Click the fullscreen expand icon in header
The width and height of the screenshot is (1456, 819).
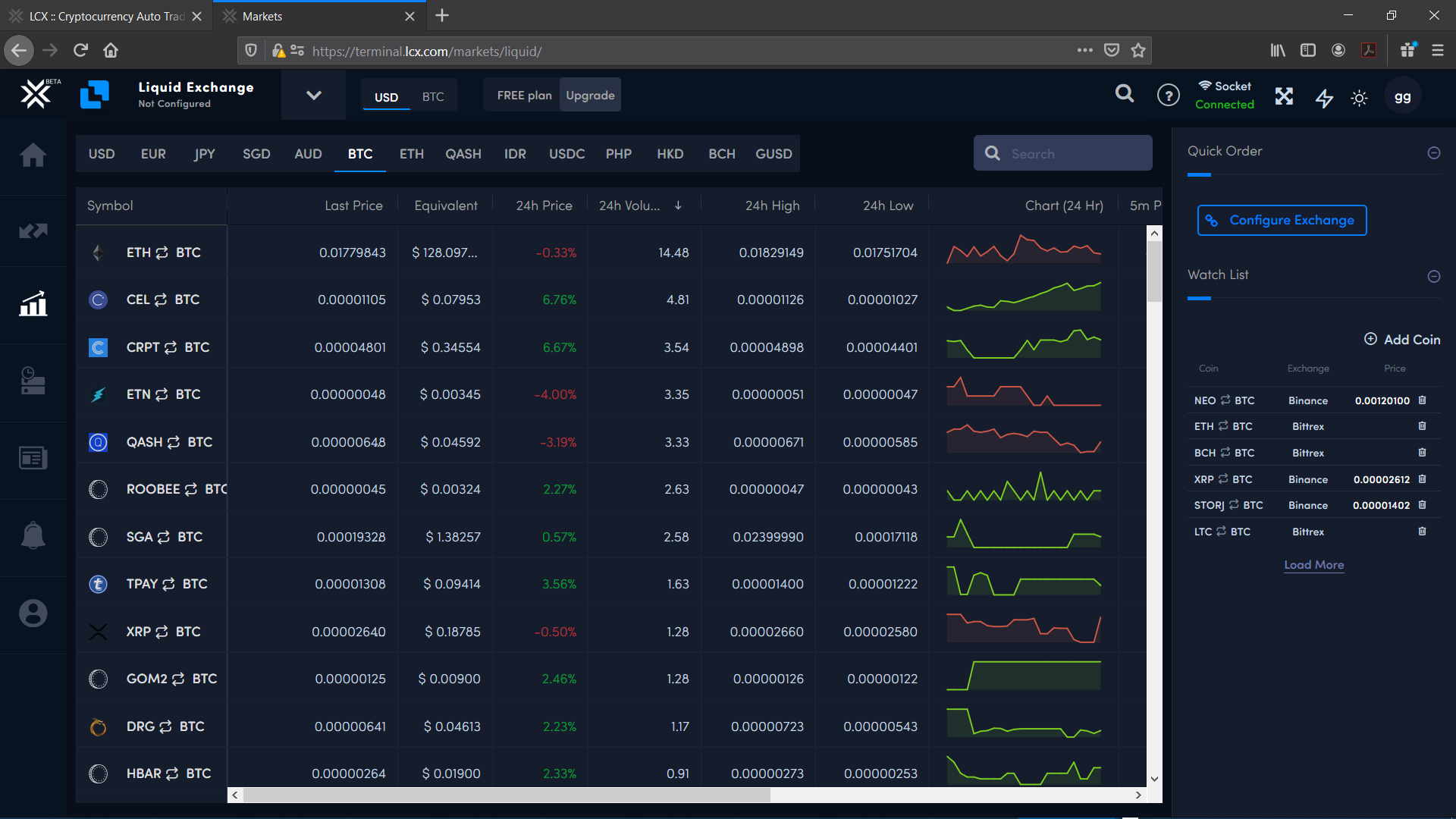click(x=1284, y=96)
